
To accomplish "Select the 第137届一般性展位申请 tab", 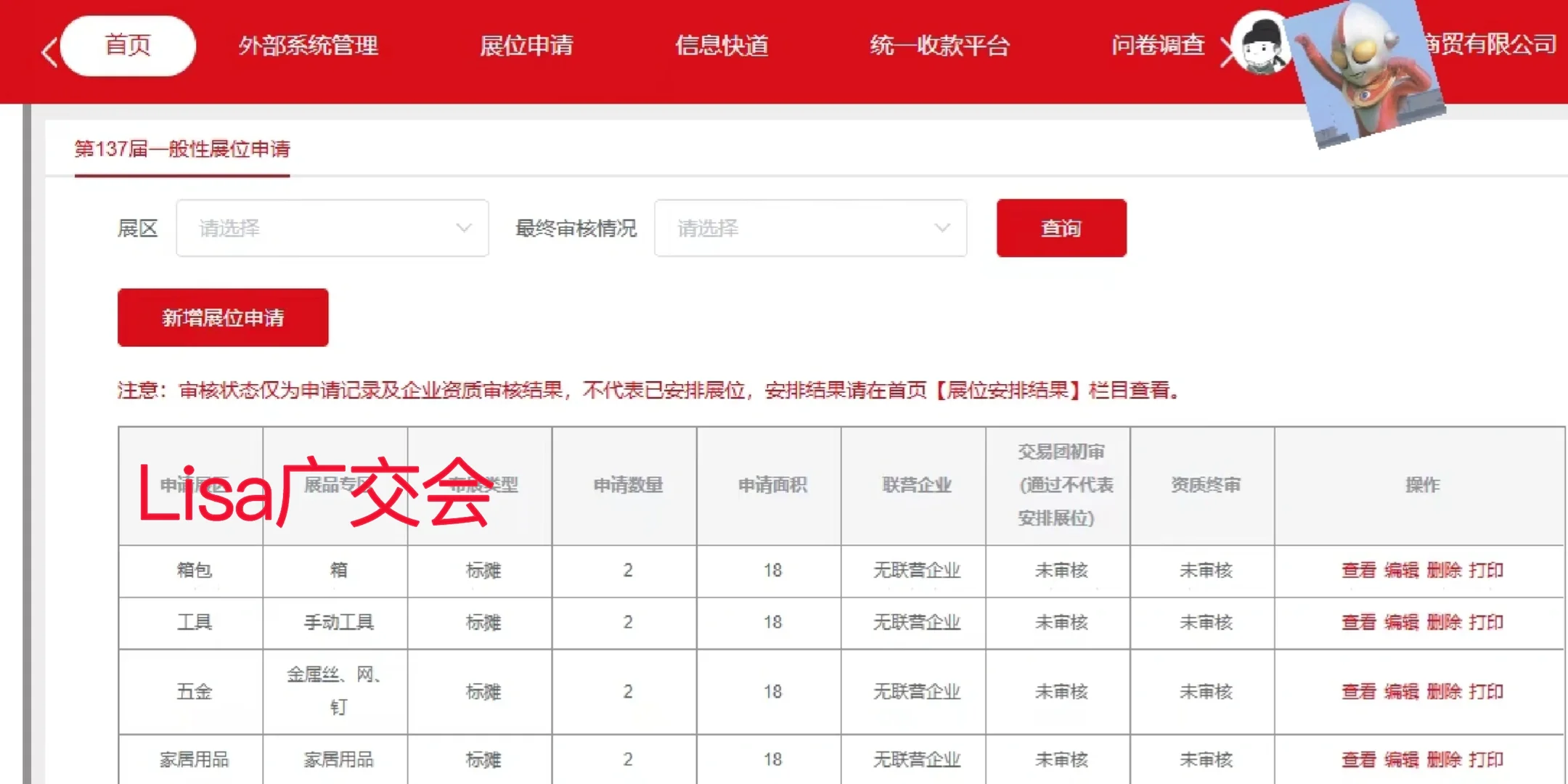I will click(x=182, y=150).
